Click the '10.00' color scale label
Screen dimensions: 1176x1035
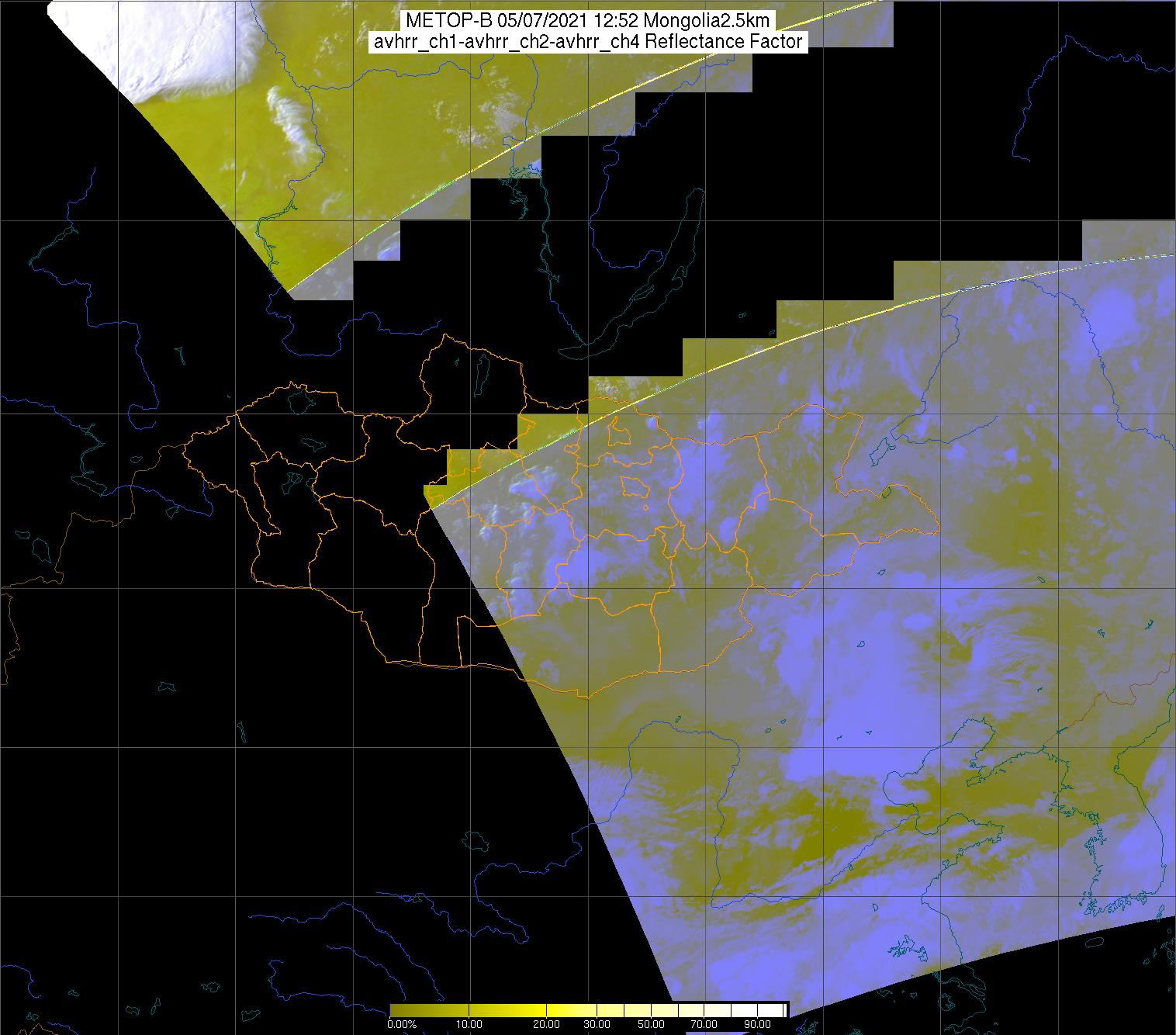pyautogui.click(x=470, y=1025)
